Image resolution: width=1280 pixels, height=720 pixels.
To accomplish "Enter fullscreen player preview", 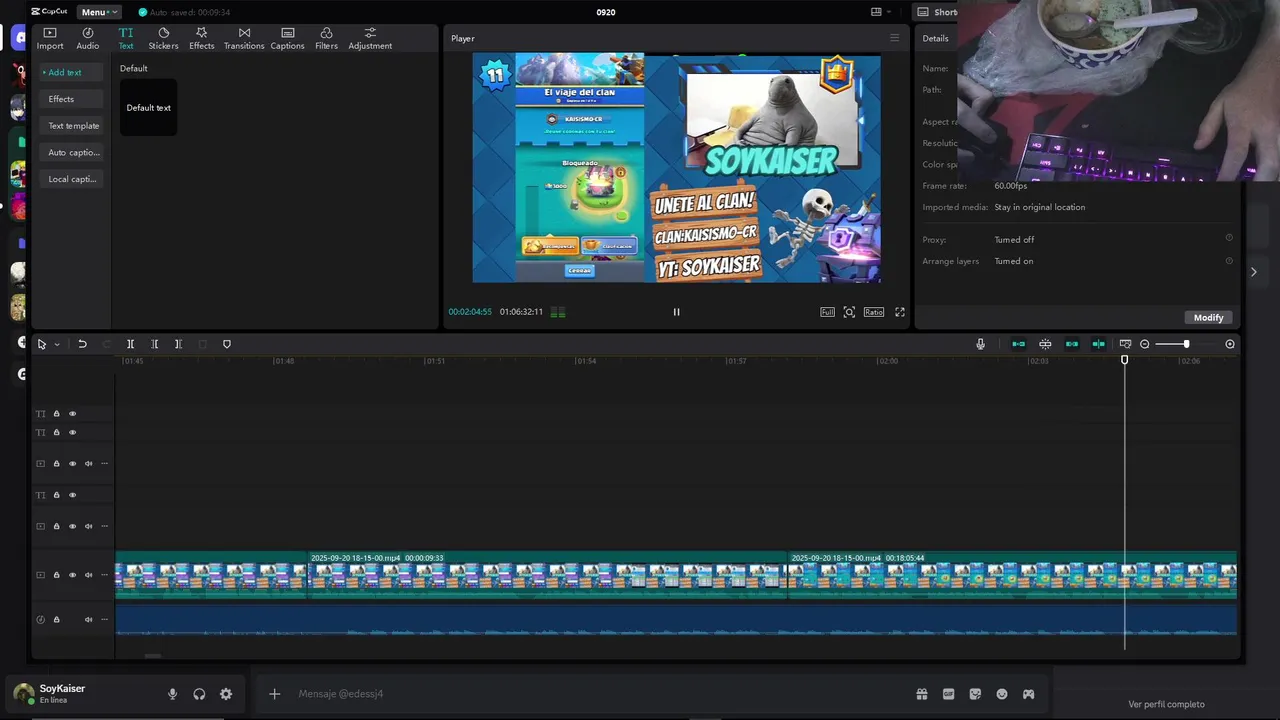I will click(900, 312).
